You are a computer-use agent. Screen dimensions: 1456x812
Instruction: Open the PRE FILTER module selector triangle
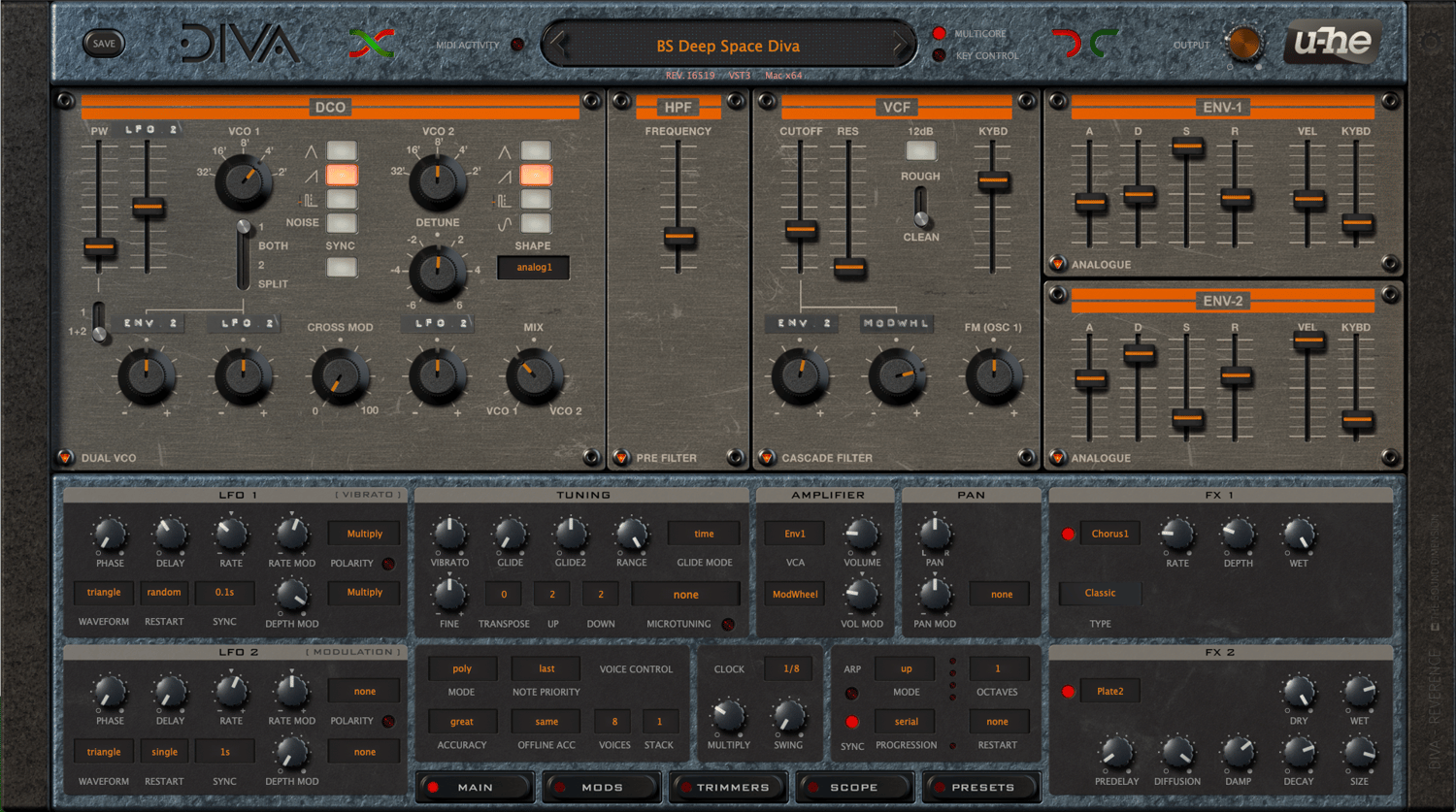(621, 457)
